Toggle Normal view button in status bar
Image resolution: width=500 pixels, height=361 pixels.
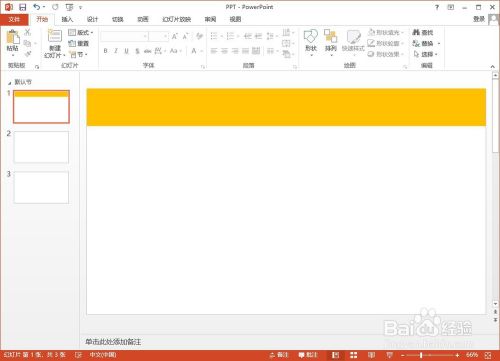click(335, 355)
